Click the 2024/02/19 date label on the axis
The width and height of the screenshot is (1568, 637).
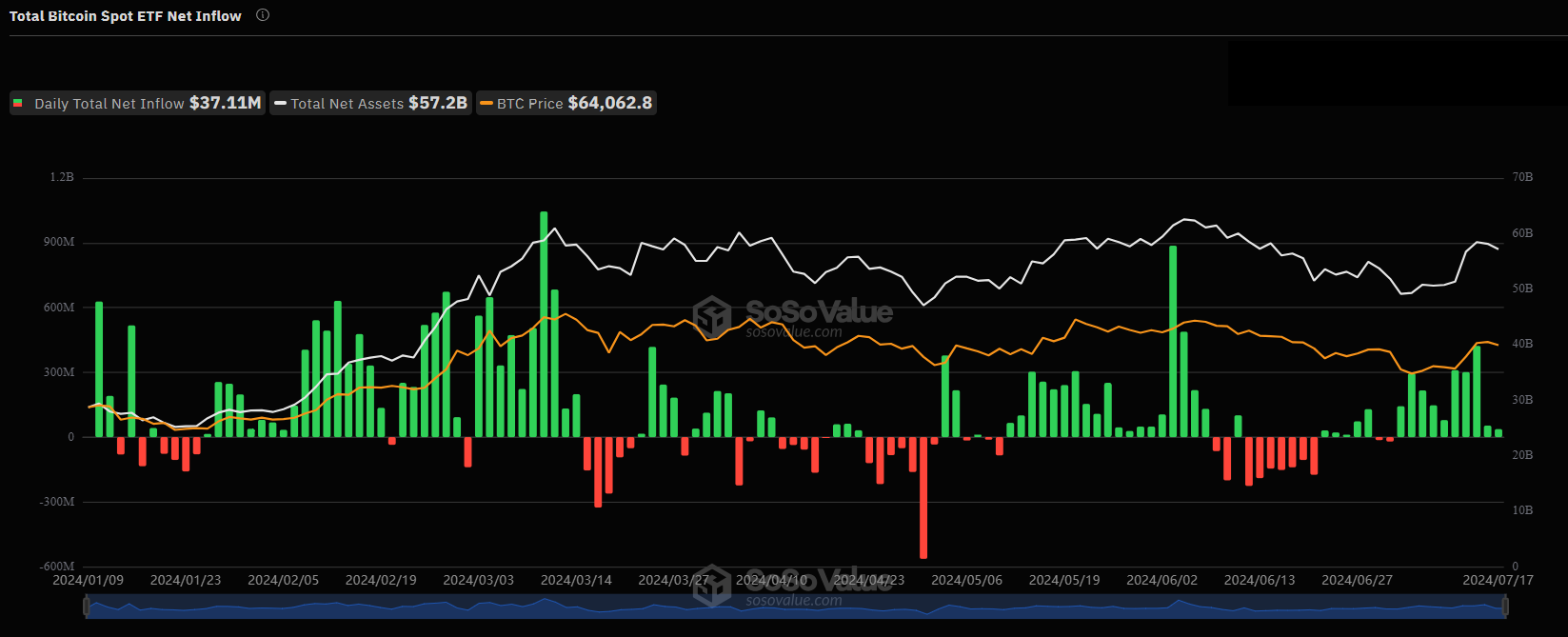pyautogui.click(x=381, y=580)
